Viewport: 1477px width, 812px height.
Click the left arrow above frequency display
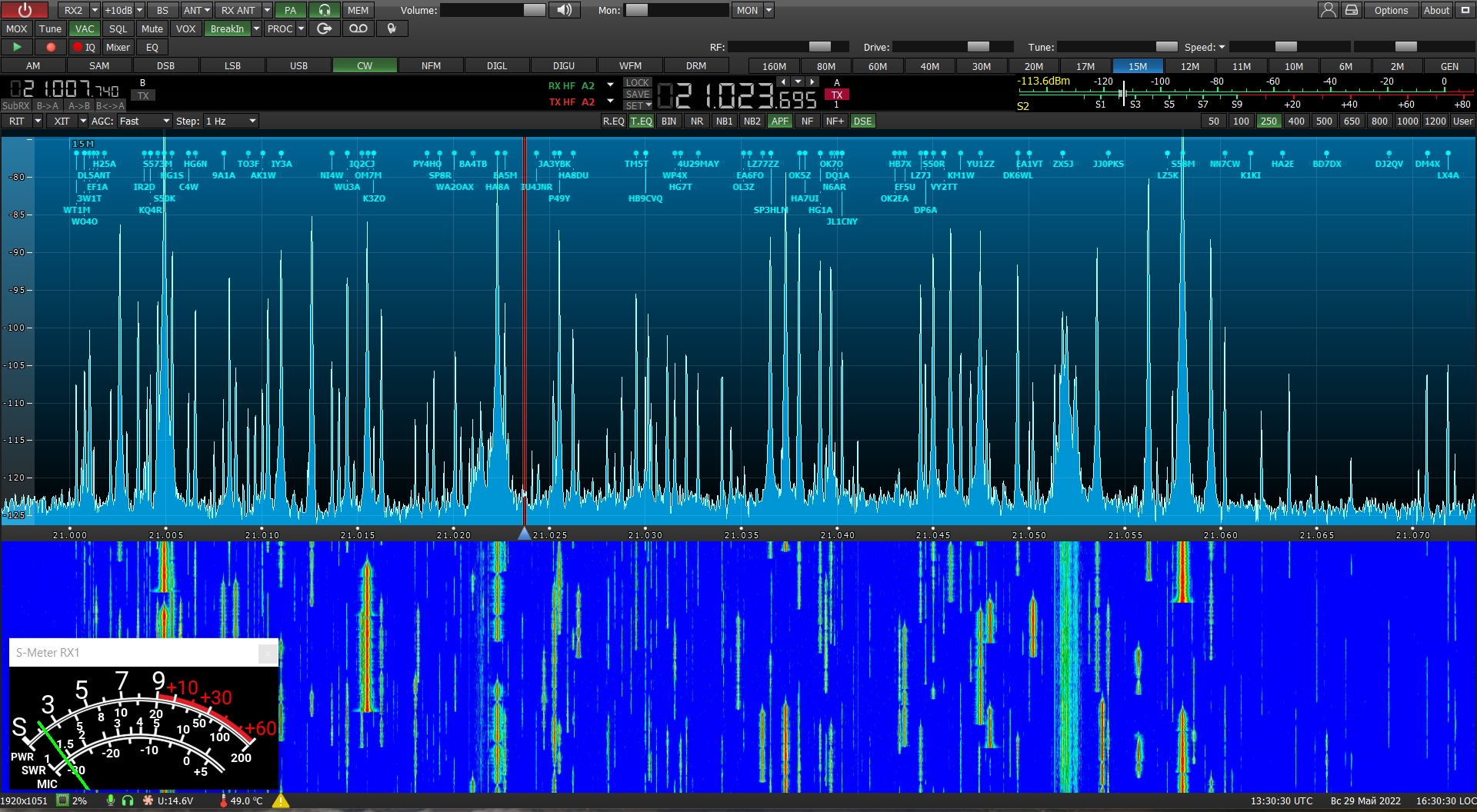click(783, 81)
